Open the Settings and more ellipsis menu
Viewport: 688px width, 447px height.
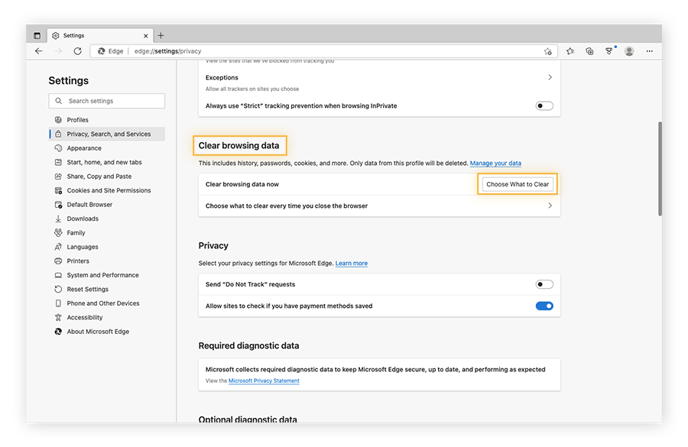click(x=649, y=51)
